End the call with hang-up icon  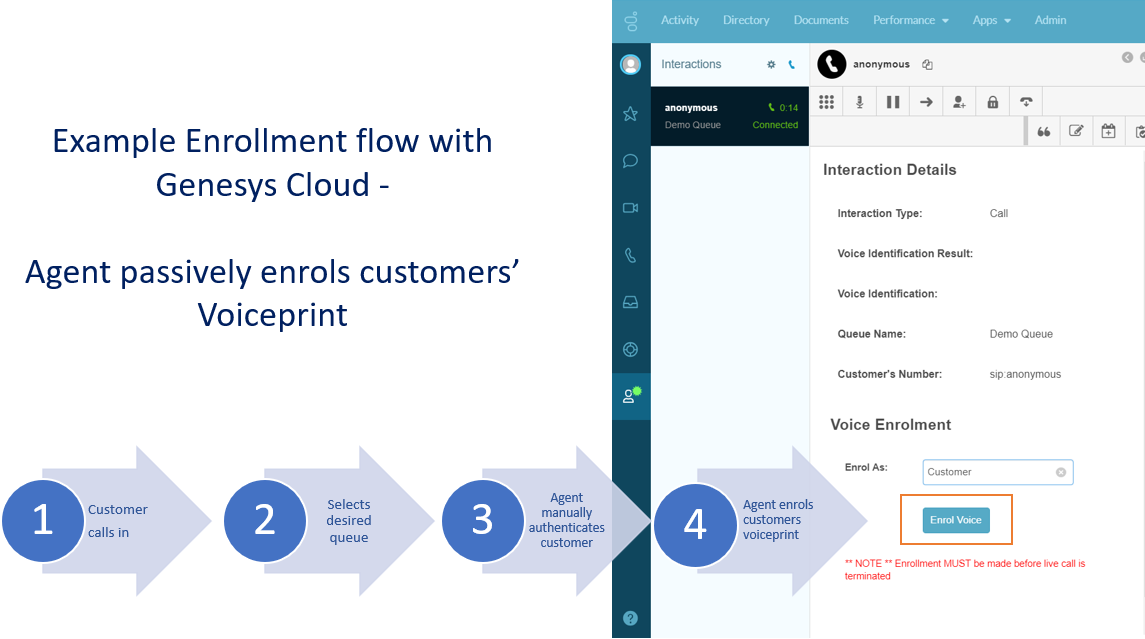click(1026, 102)
